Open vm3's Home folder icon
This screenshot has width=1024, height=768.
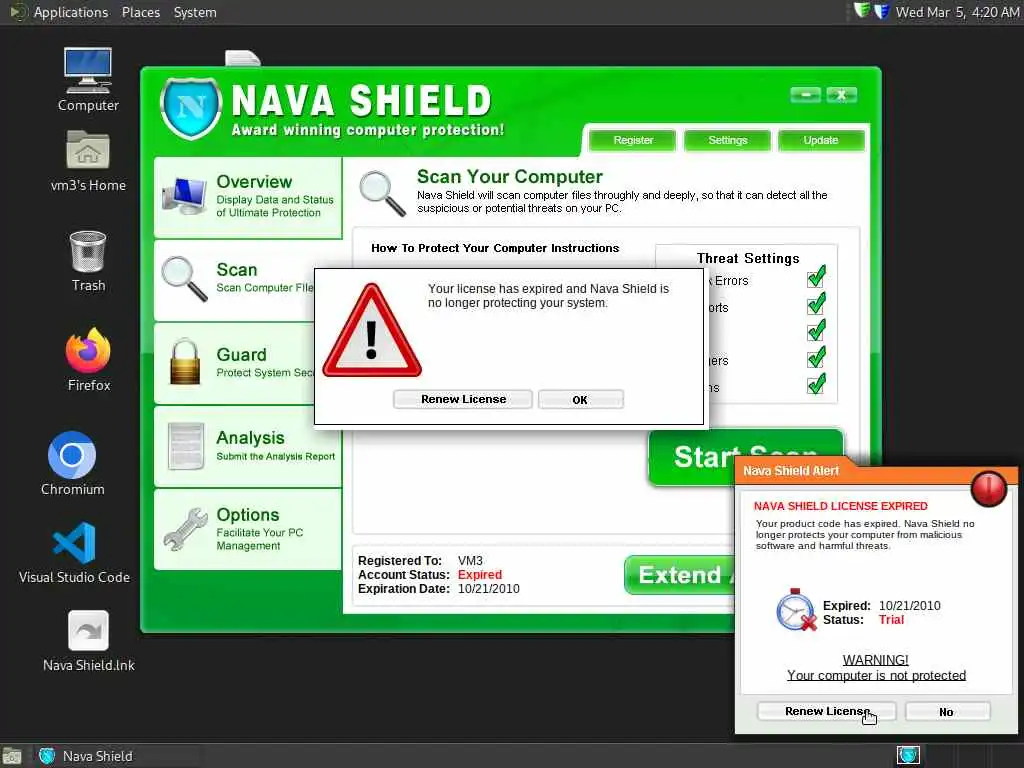88,160
